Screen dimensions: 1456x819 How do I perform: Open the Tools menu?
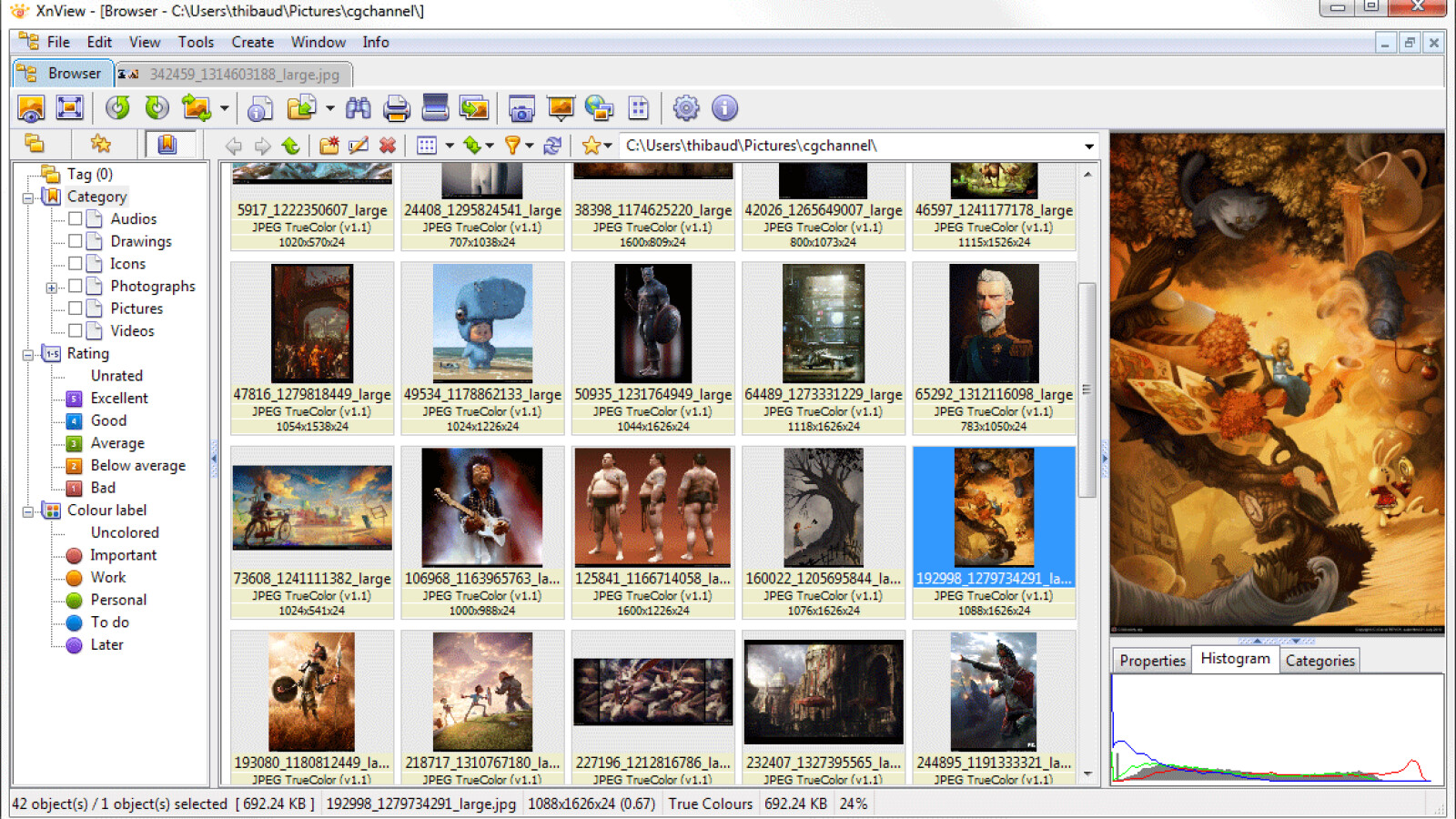click(x=196, y=41)
